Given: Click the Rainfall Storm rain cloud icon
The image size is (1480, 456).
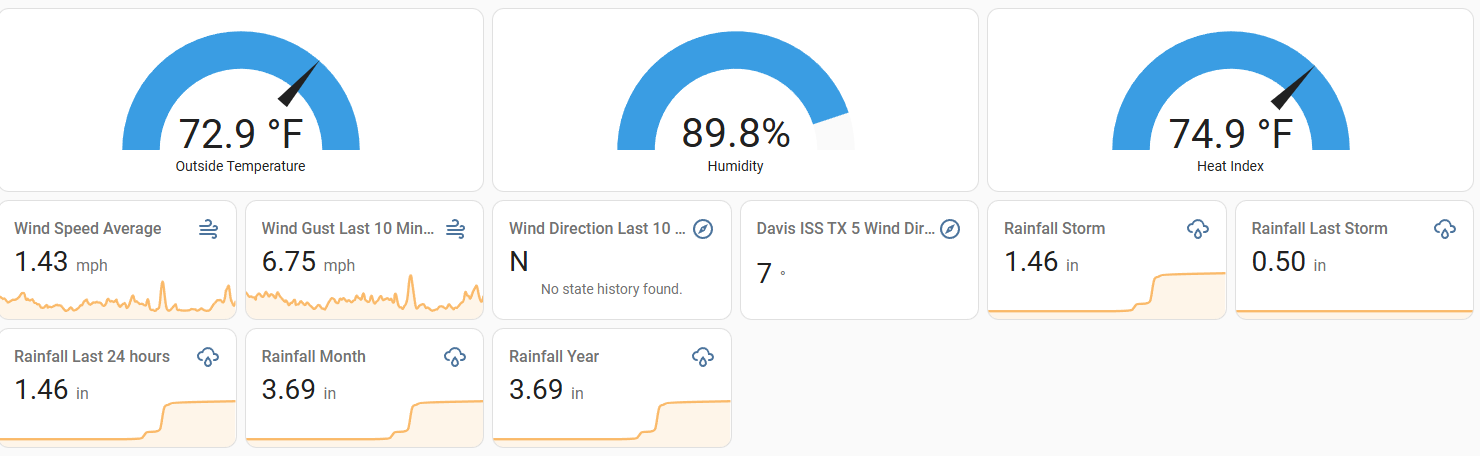Looking at the screenshot, I should point(1197,229).
